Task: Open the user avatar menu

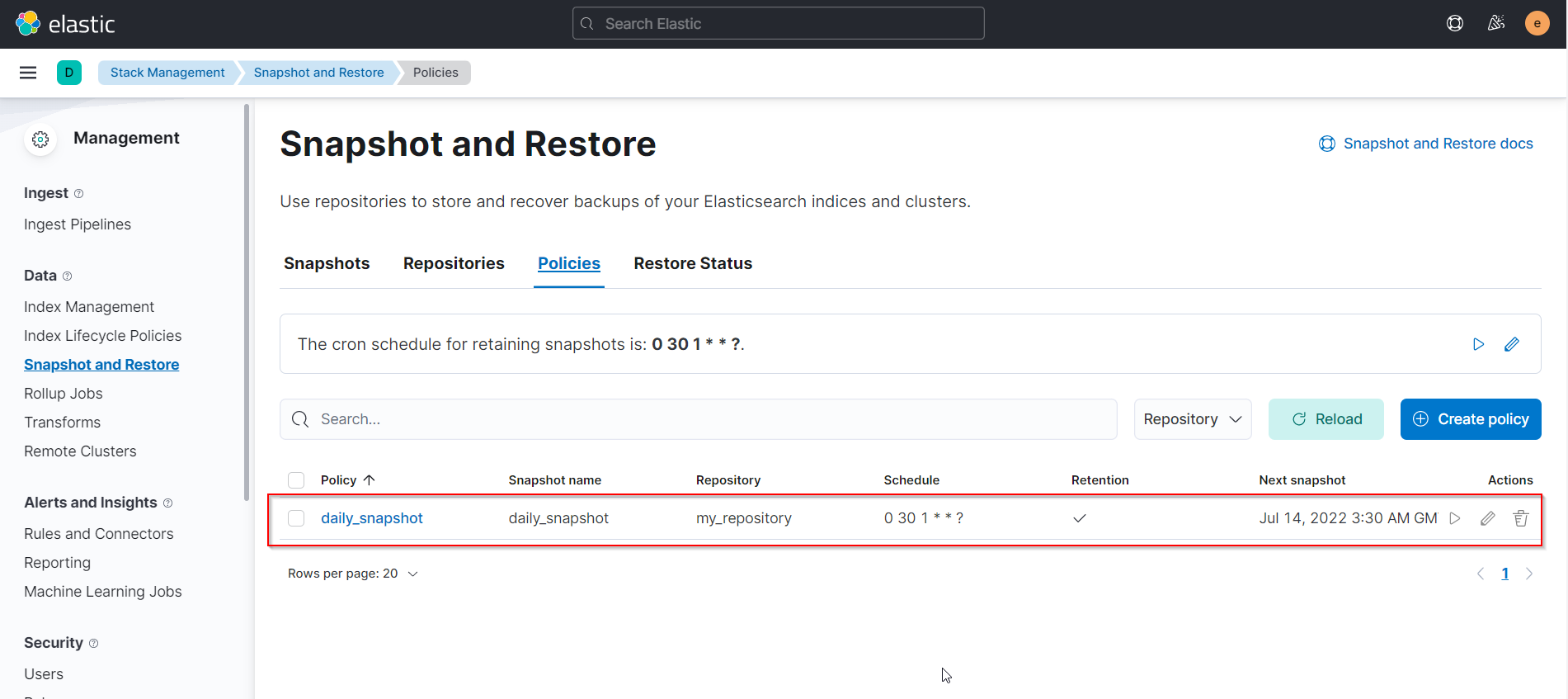Action: click(x=1537, y=23)
